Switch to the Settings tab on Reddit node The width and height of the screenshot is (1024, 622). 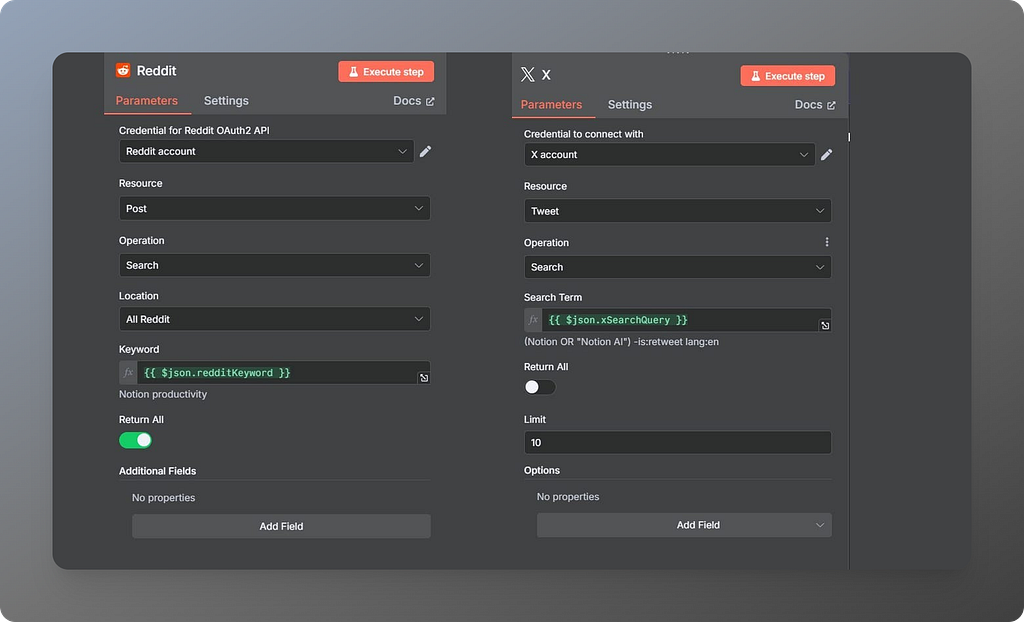pos(225,100)
